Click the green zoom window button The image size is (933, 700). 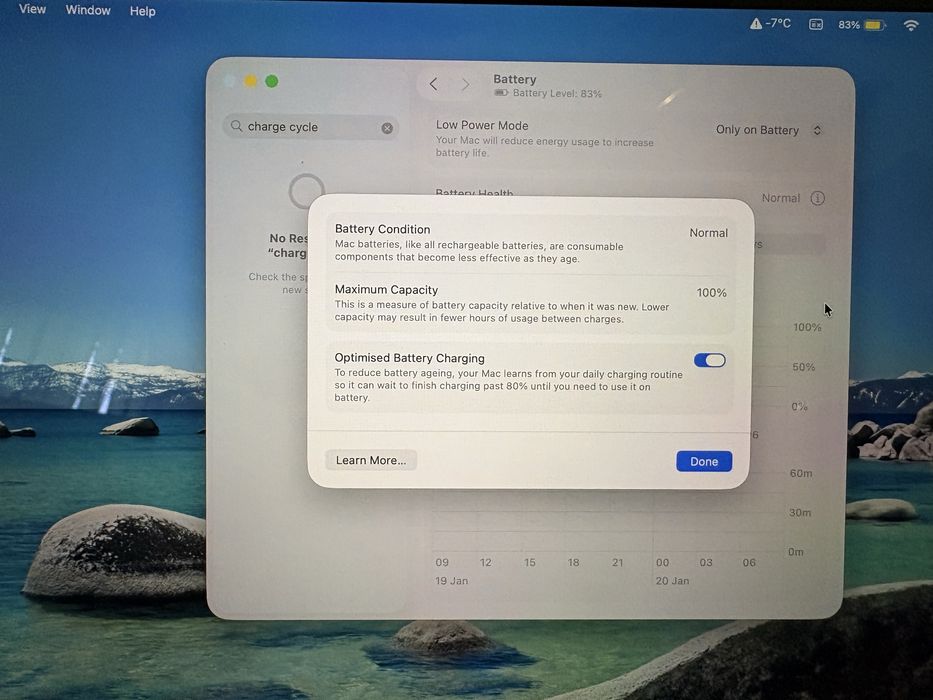271,81
